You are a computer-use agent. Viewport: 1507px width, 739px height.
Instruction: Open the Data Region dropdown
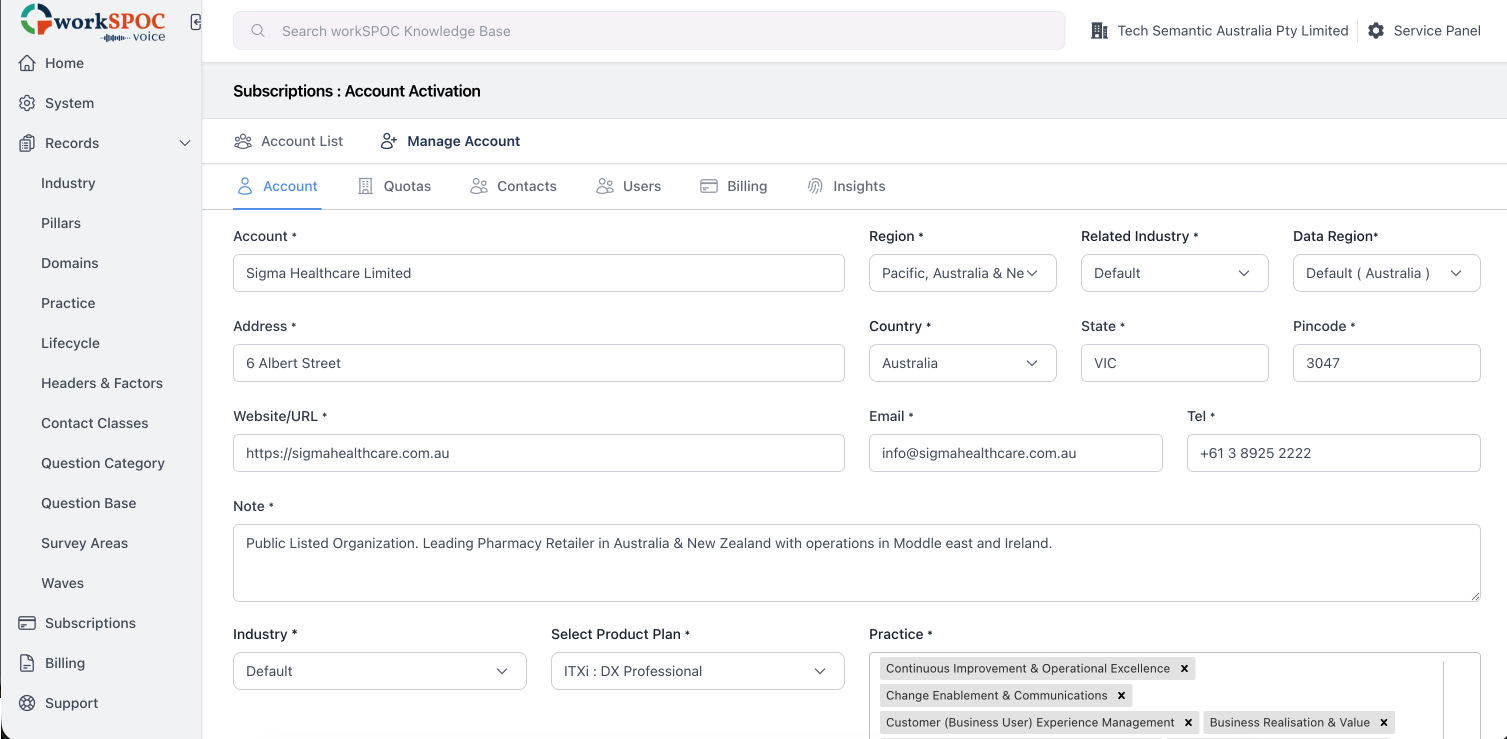click(x=1387, y=273)
